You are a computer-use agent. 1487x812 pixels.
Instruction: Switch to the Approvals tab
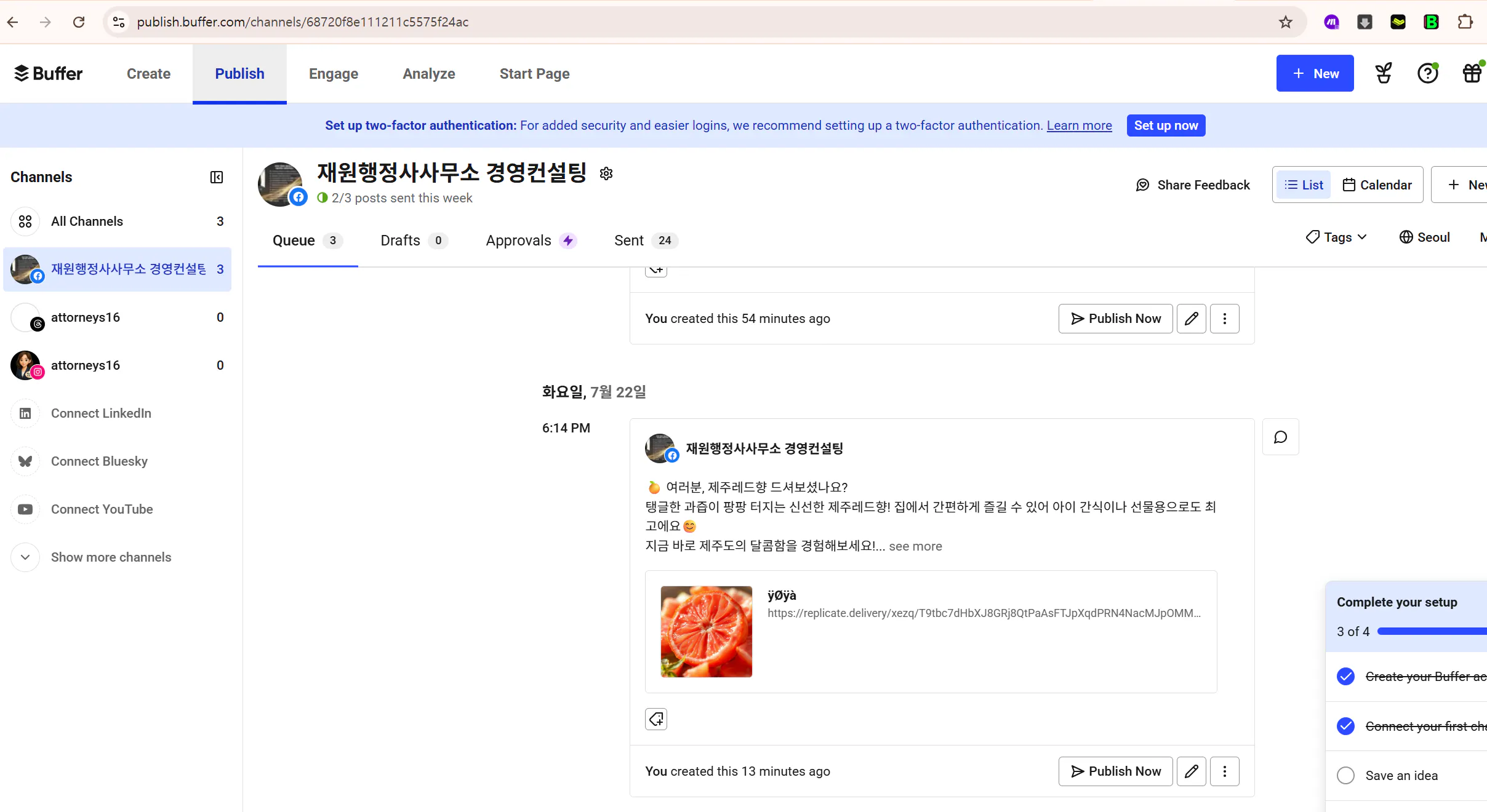(531, 241)
